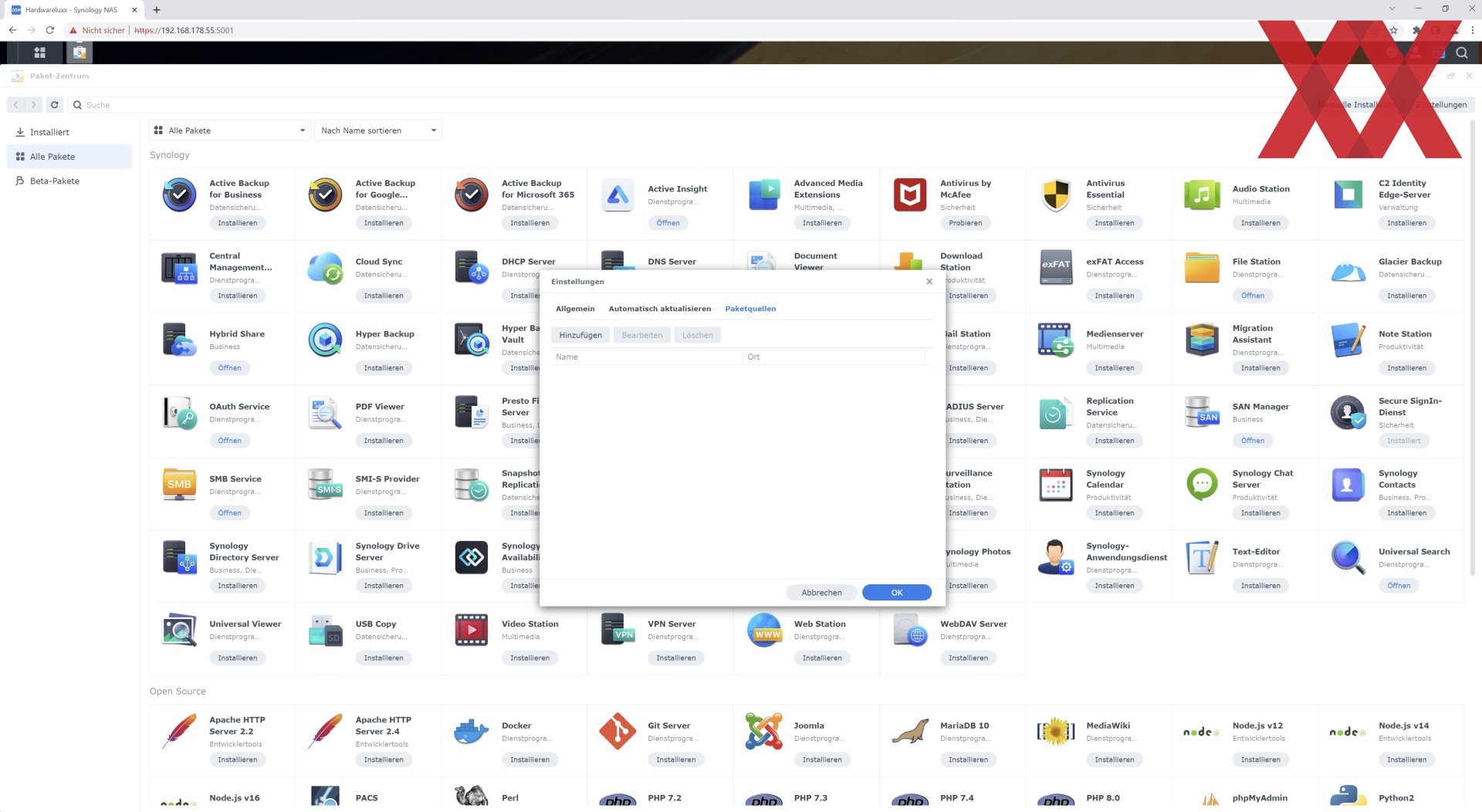Click OK in Einstellungen dialog
This screenshot has height=812, width=1482.
click(896, 593)
